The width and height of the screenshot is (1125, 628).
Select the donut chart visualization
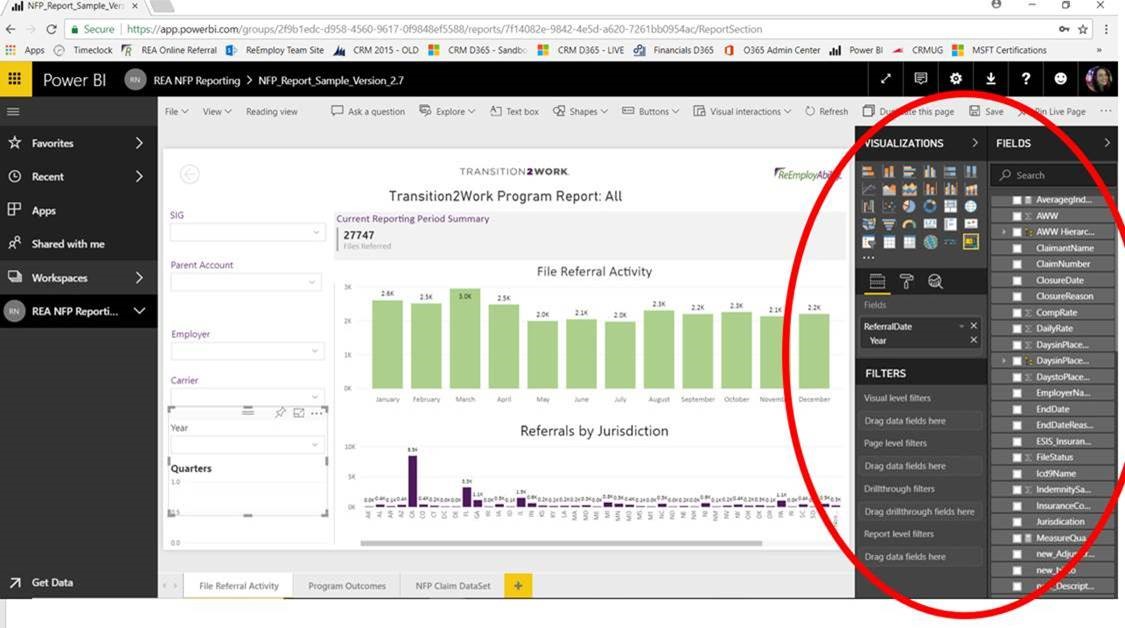pos(929,206)
